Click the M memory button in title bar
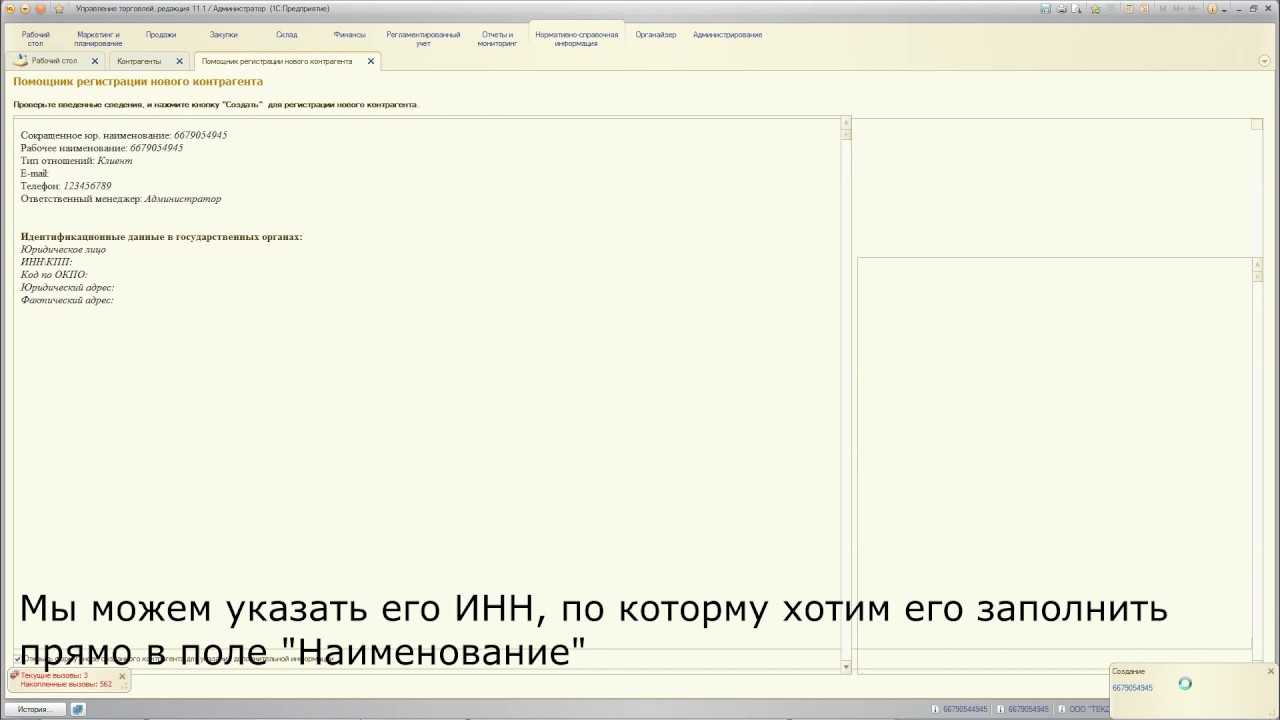The width and height of the screenshot is (1280, 720). tap(1162, 9)
